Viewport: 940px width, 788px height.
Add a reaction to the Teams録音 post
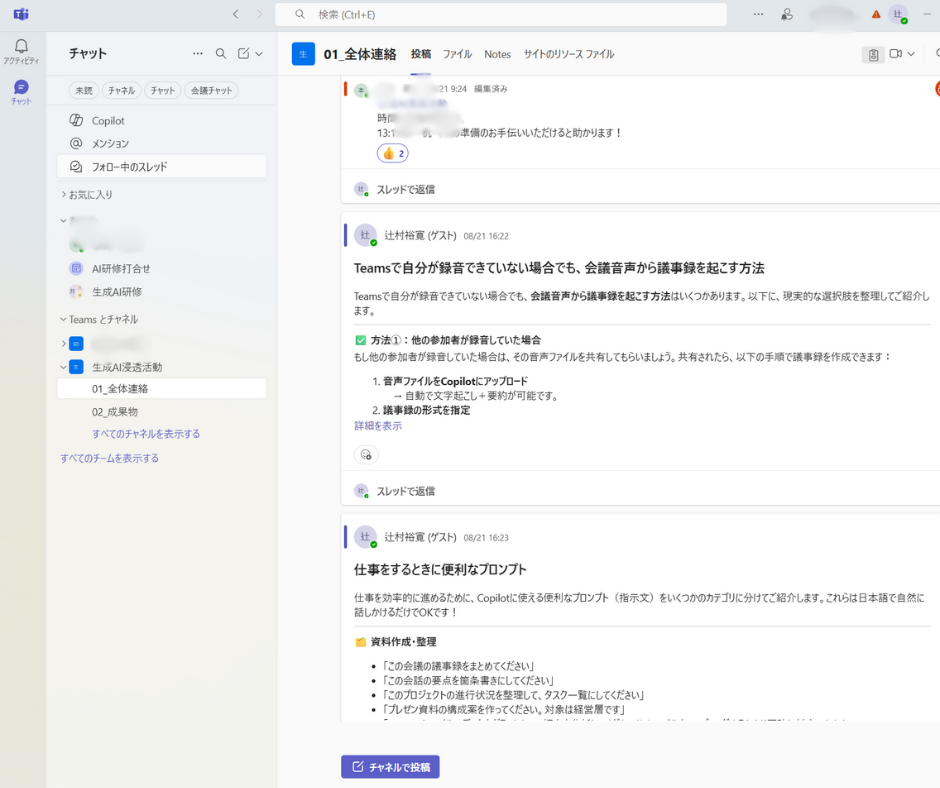point(366,455)
